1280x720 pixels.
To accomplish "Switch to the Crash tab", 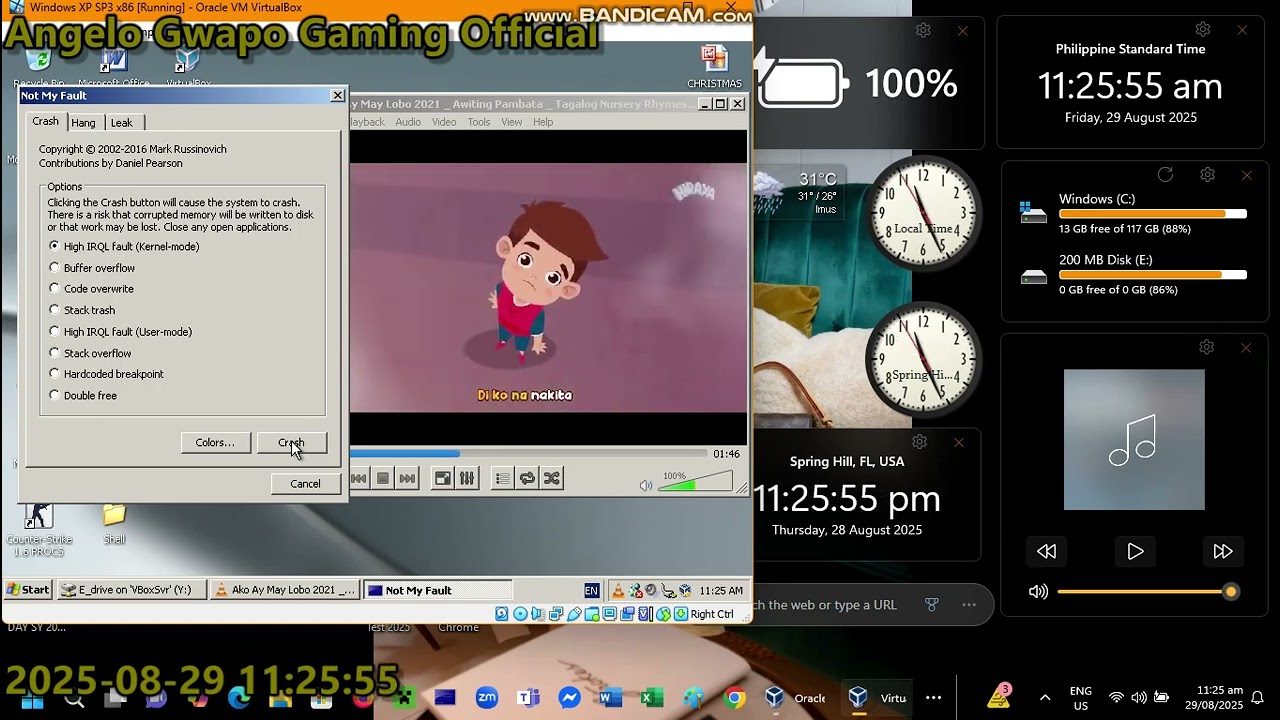I will 46,121.
